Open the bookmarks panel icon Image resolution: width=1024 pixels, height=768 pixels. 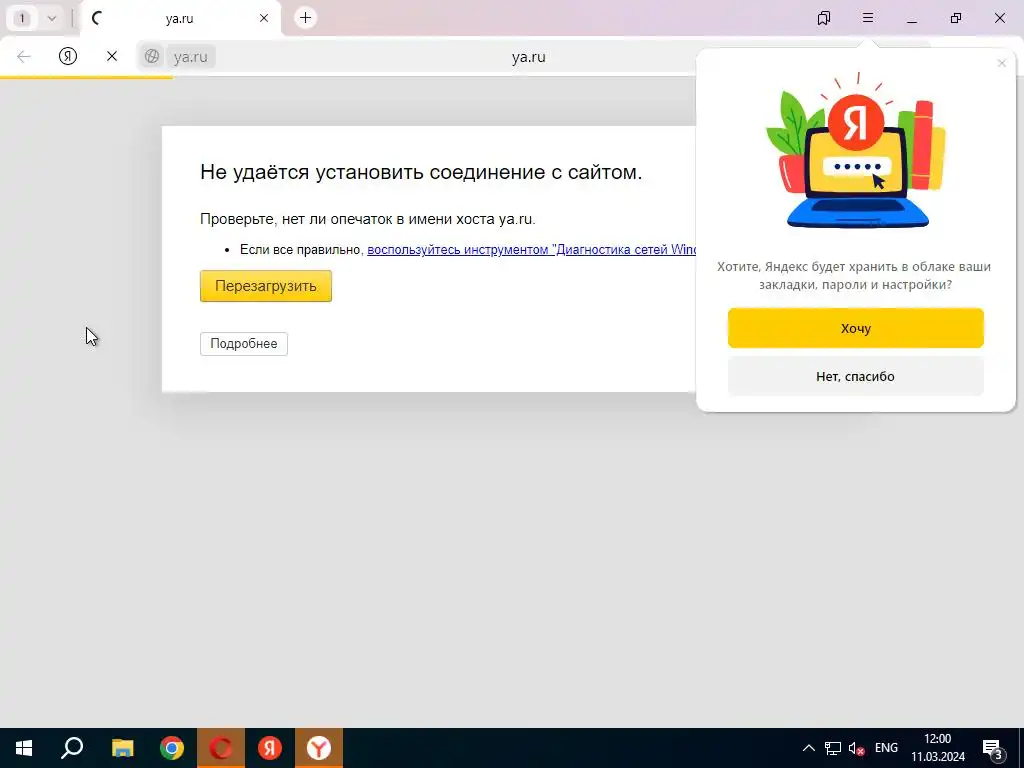click(824, 18)
